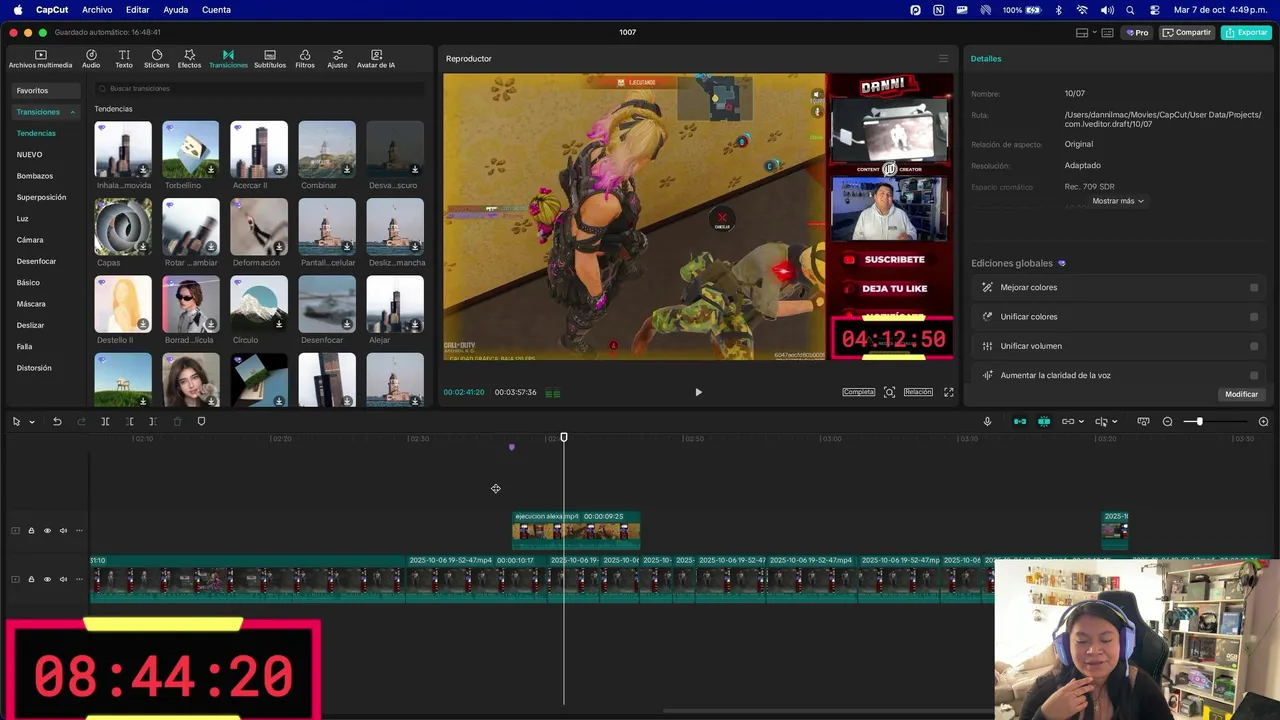Open the Audio tab icon

(91, 55)
